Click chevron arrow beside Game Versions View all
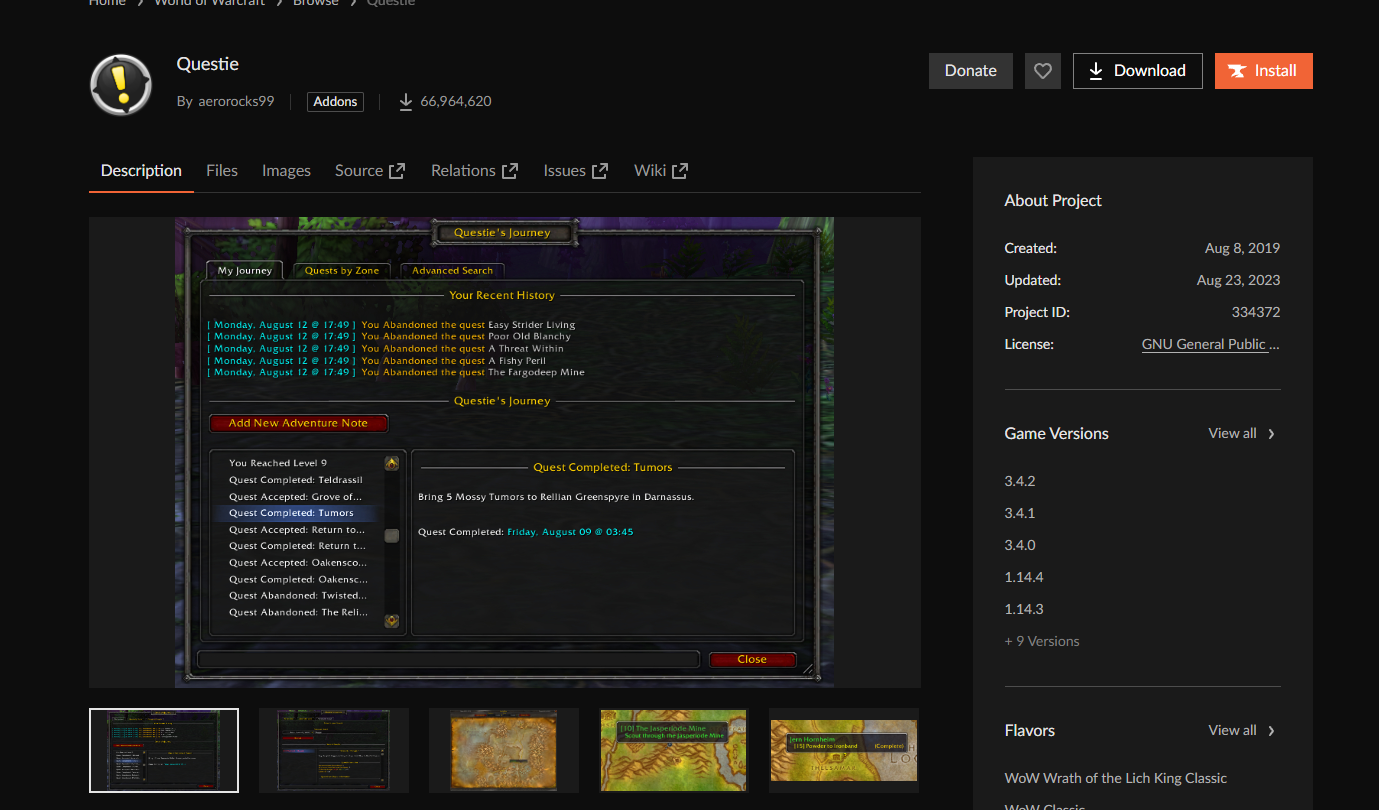This screenshot has height=810, width=1379. coord(1271,434)
